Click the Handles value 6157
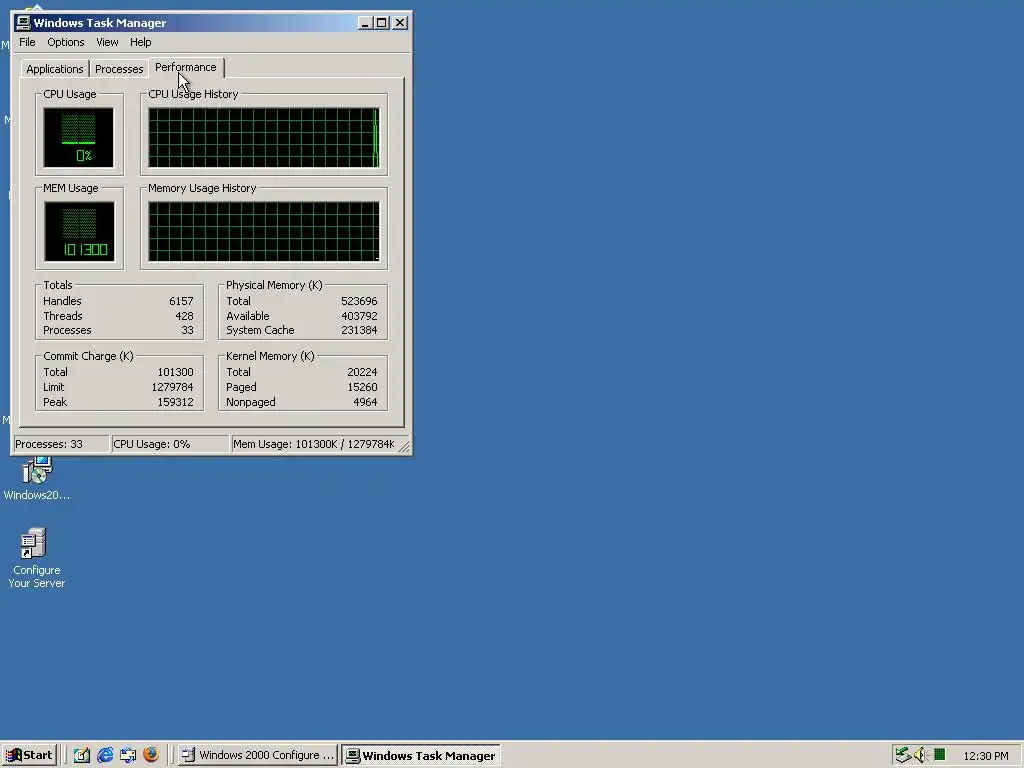1024x768 pixels. tap(181, 301)
